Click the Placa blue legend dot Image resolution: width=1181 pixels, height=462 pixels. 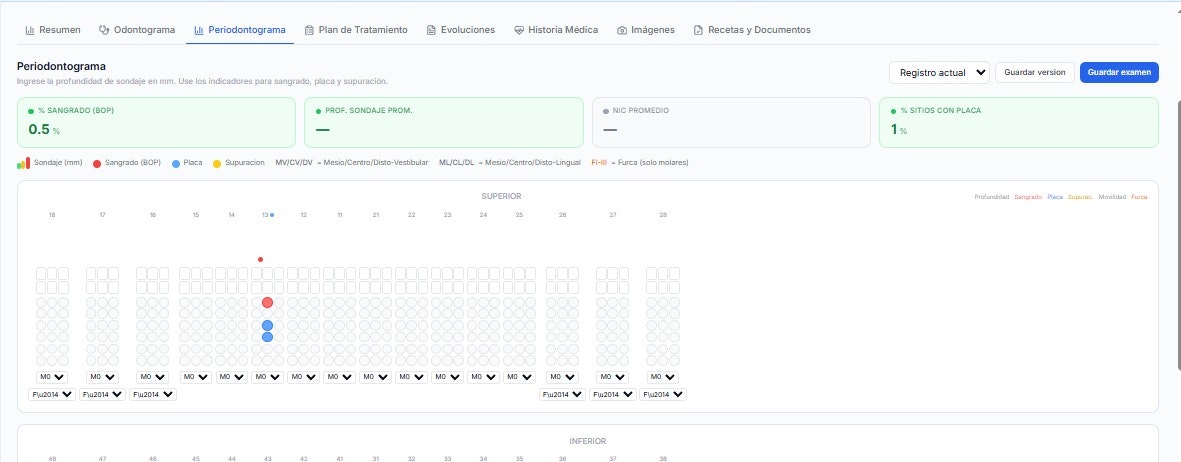tap(175, 163)
